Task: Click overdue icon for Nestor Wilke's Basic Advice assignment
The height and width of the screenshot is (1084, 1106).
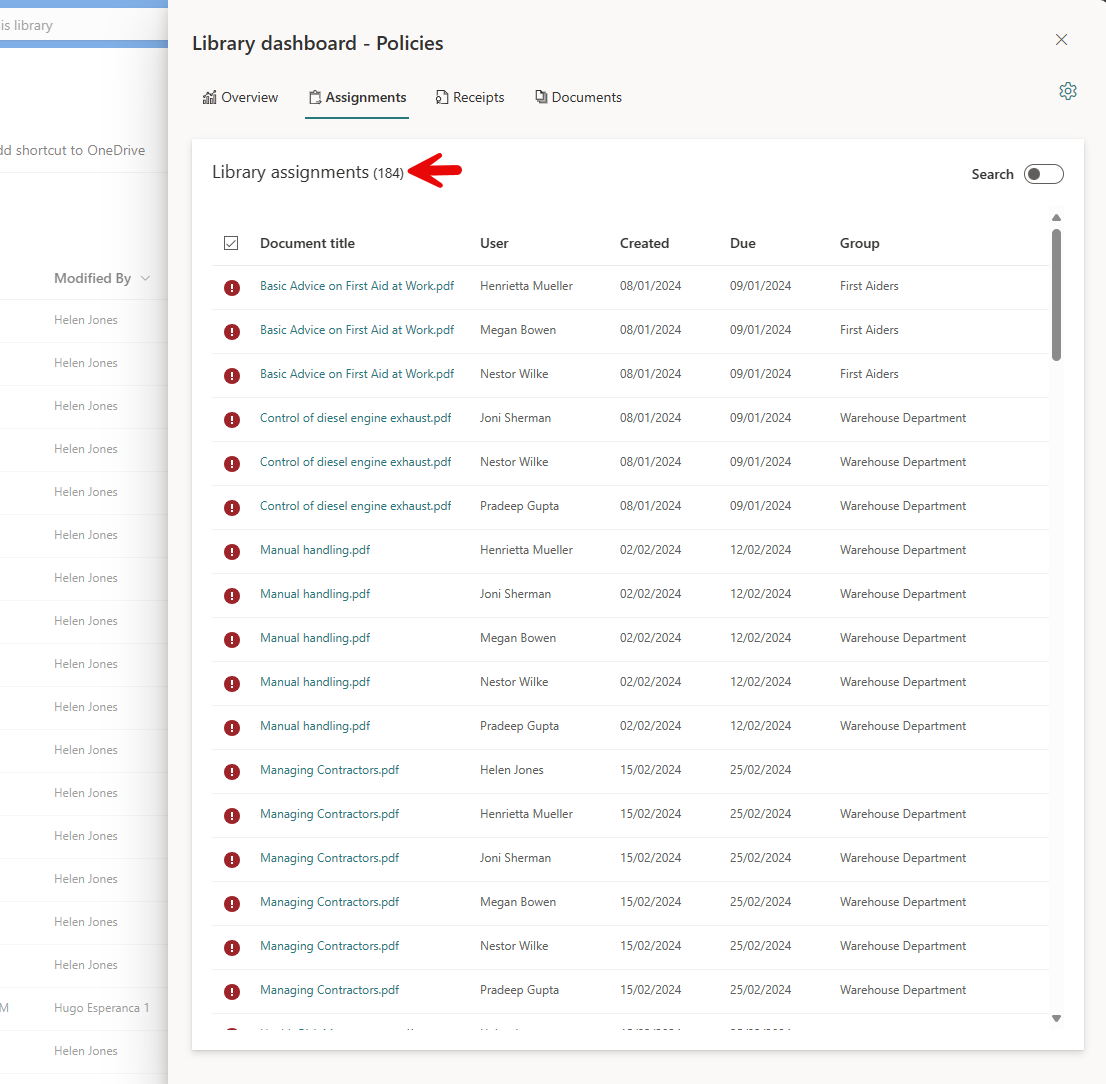Action: [x=231, y=376]
